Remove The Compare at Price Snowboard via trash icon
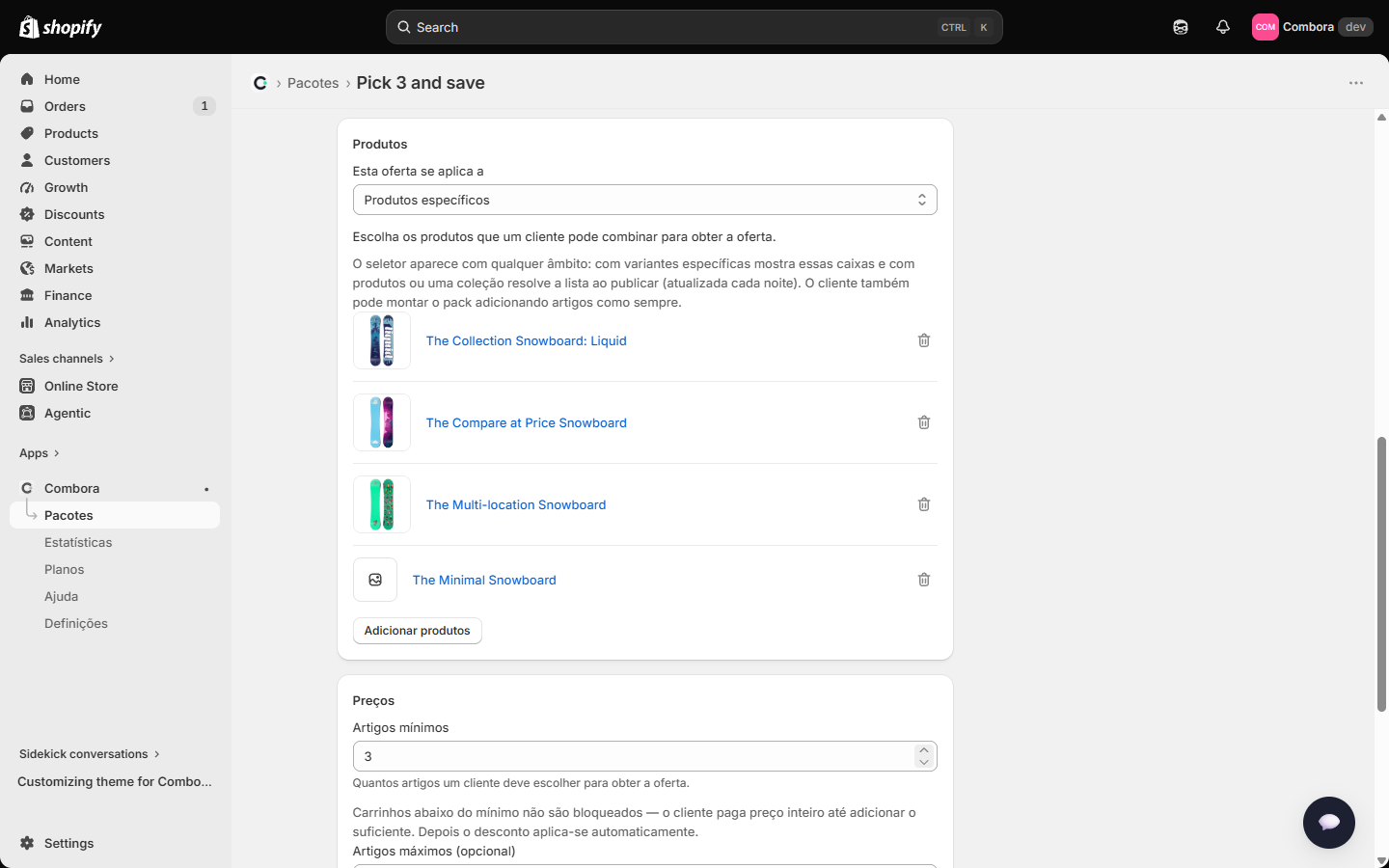1389x868 pixels. (x=924, y=422)
